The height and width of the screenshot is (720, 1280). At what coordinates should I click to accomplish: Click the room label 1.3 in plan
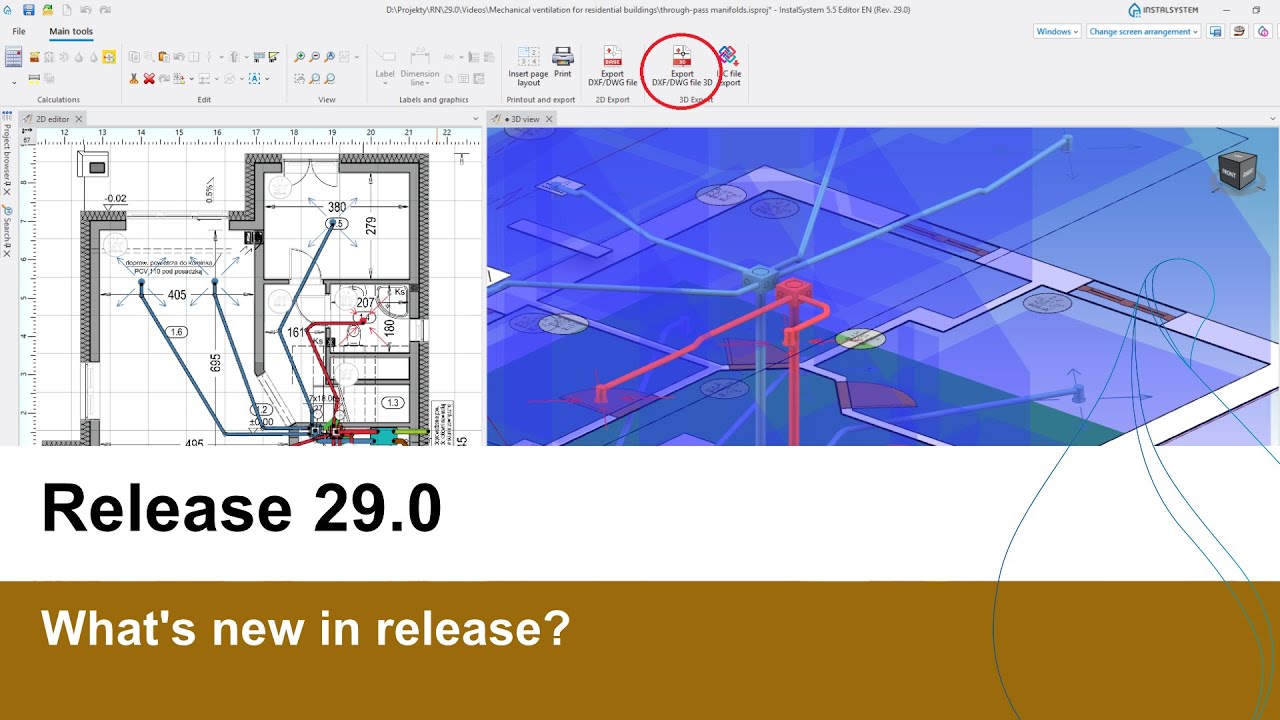pyautogui.click(x=392, y=403)
